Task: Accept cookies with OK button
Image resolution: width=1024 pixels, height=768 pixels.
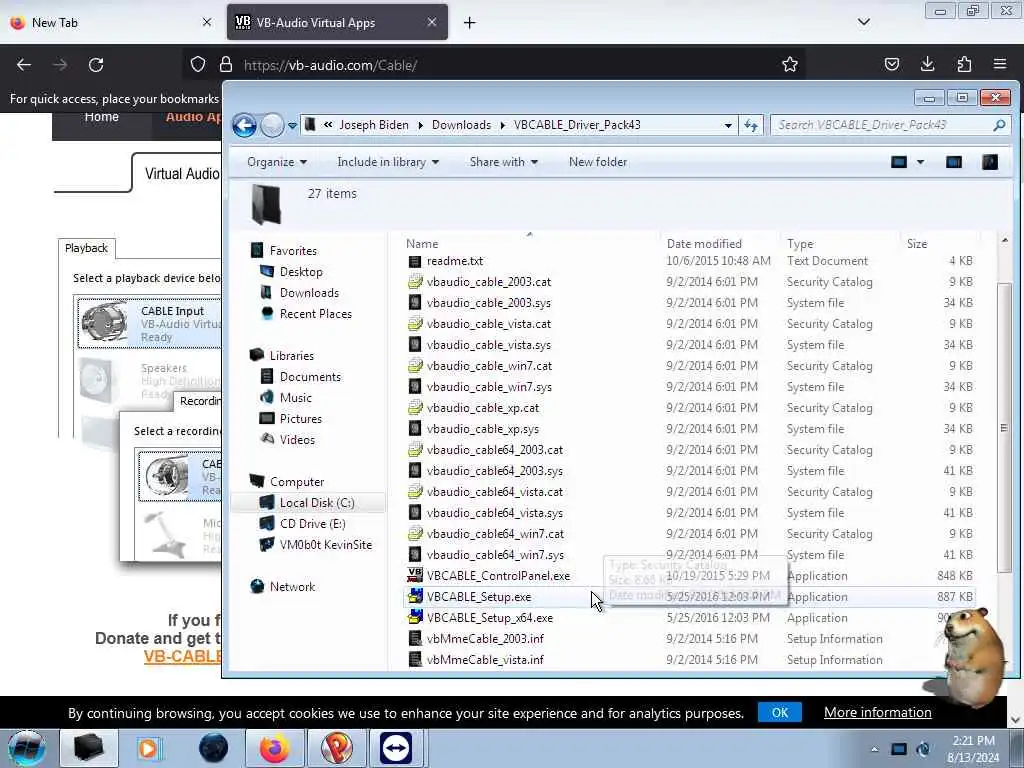Action: 780,712
